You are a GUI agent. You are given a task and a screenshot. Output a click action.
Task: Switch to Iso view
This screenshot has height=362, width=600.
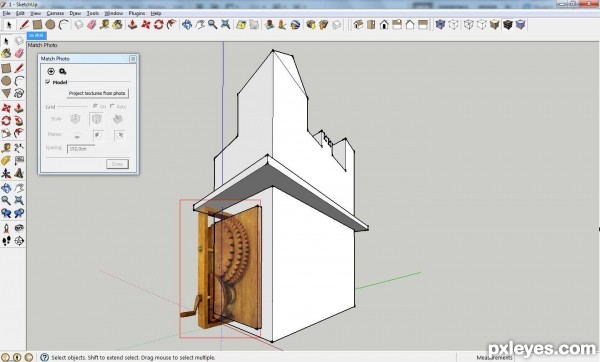(358, 25)
